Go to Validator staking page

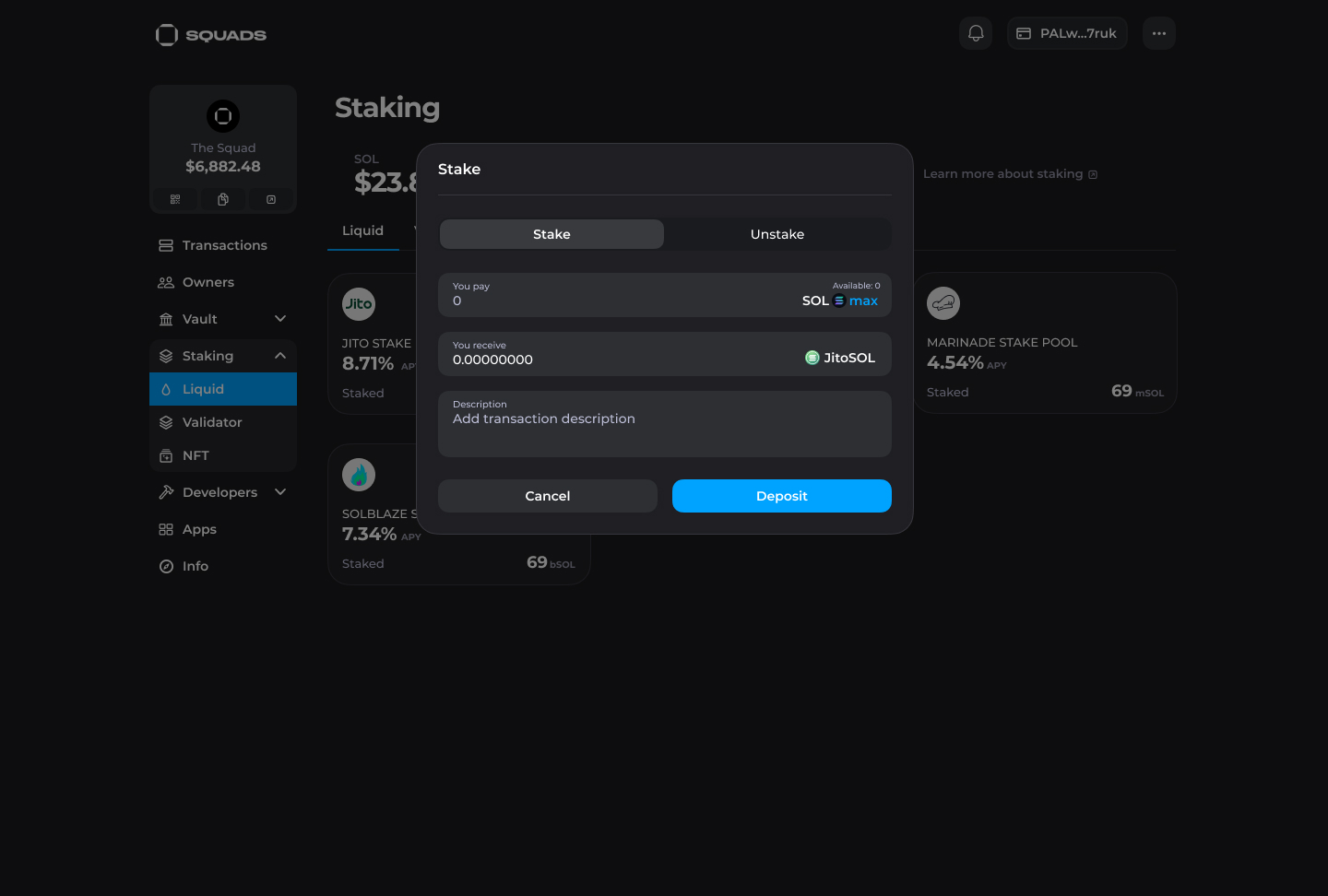pyautogui.click(x=212, y=422)
